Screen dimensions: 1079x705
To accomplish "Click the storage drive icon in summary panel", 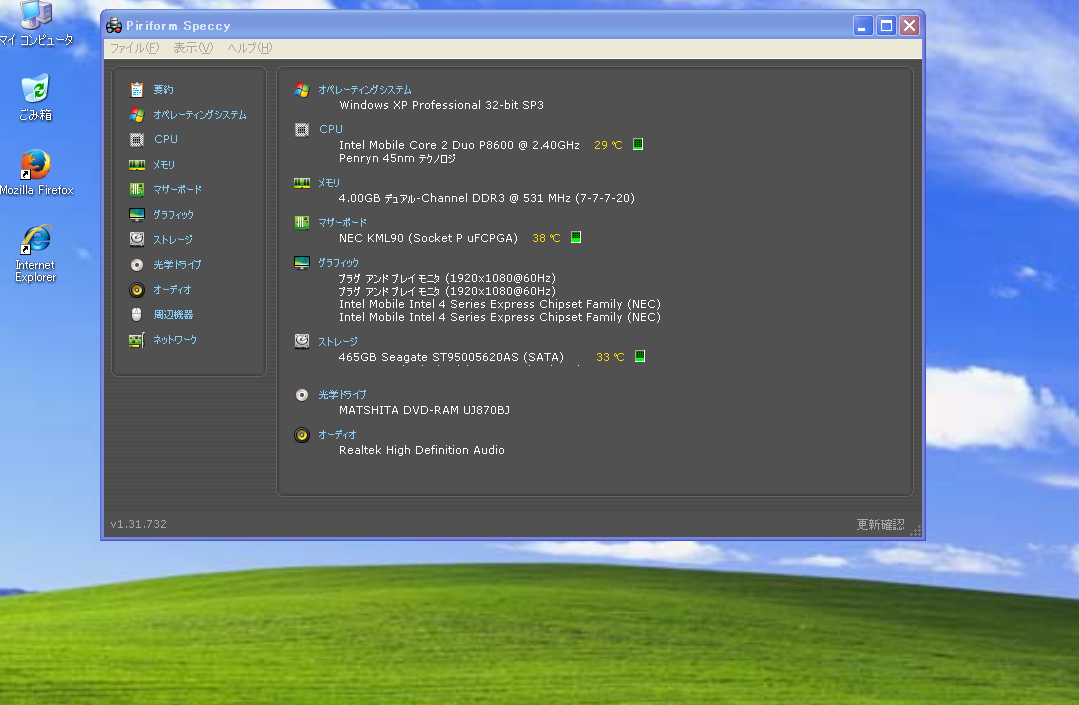I will [301, 341].
